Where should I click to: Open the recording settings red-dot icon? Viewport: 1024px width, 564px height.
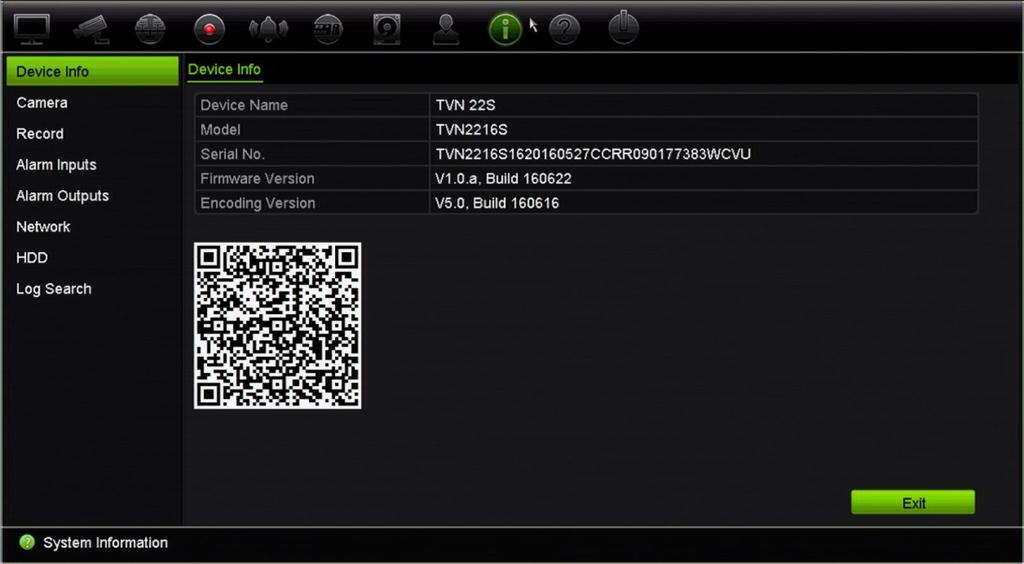click(x=210, y=29)
